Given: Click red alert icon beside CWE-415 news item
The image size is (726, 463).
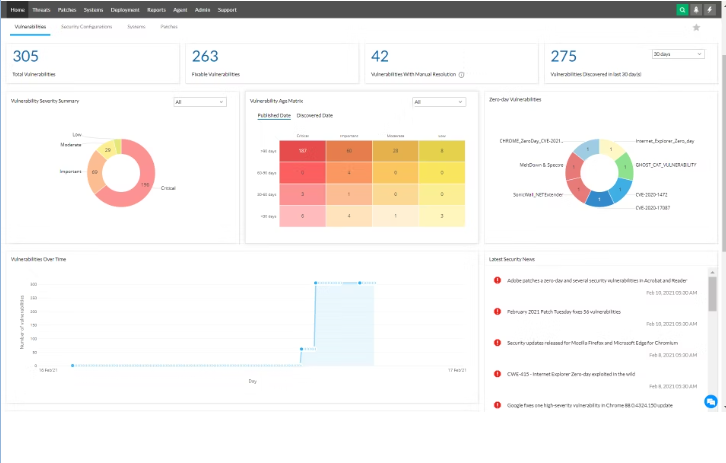Looking at the screenshot, I should [x=497, y=373].
